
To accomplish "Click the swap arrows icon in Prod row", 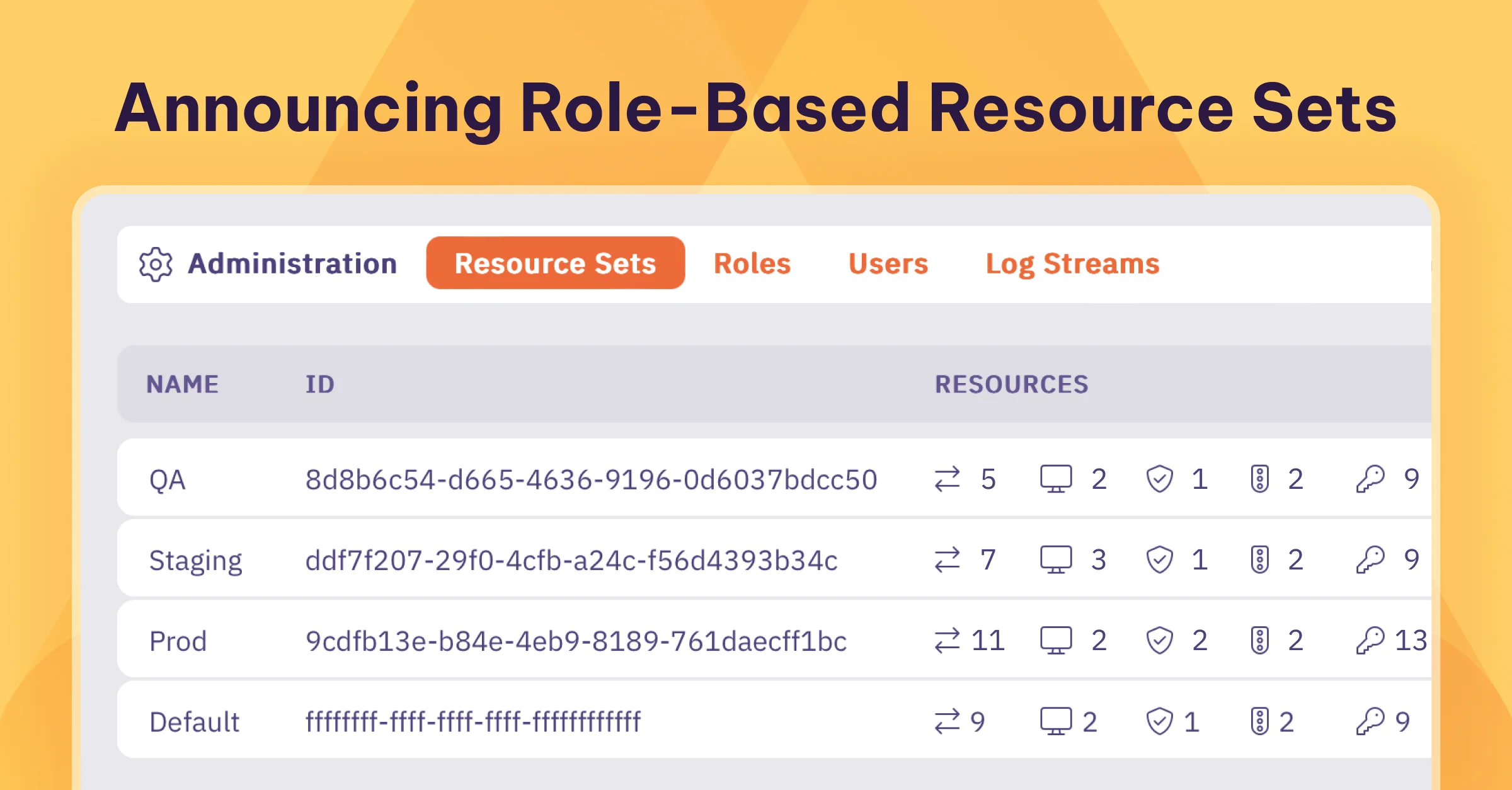I will 948,640.
